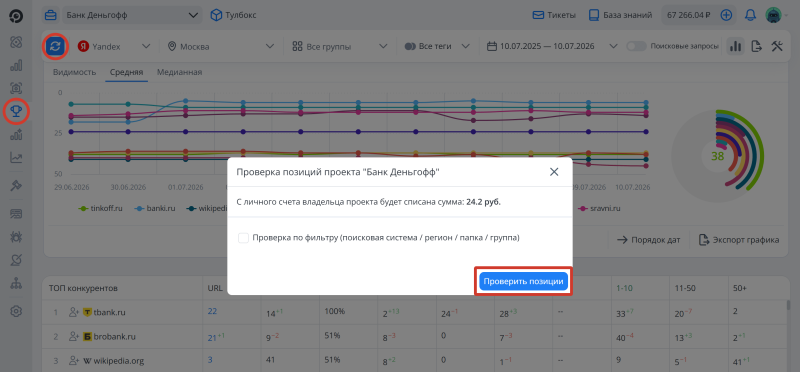Image resolution: width=800 pixels, height=372 pixels.
Task: Switch to the Медианная tab
Action: coord(180,72)
